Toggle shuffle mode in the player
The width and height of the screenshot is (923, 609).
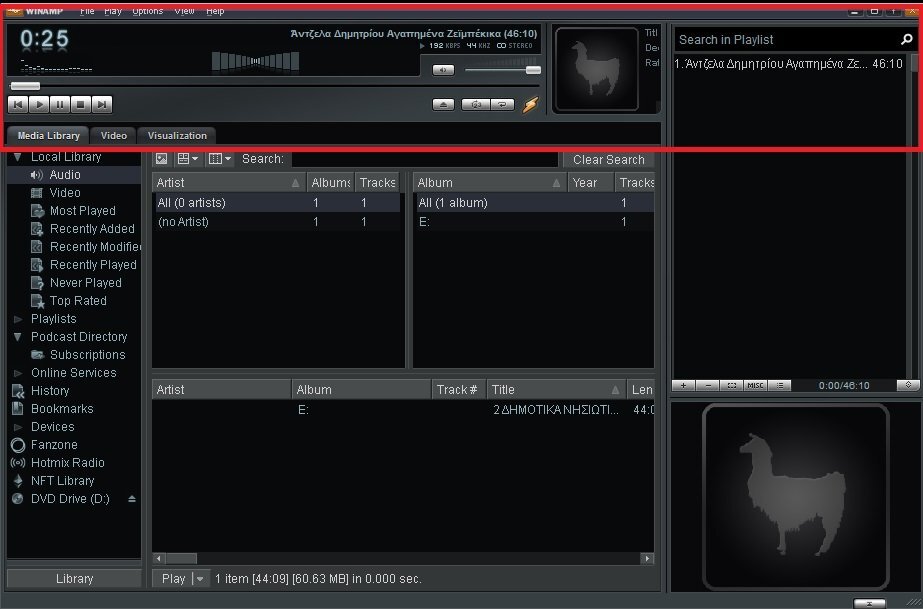[x=476, y=105]
